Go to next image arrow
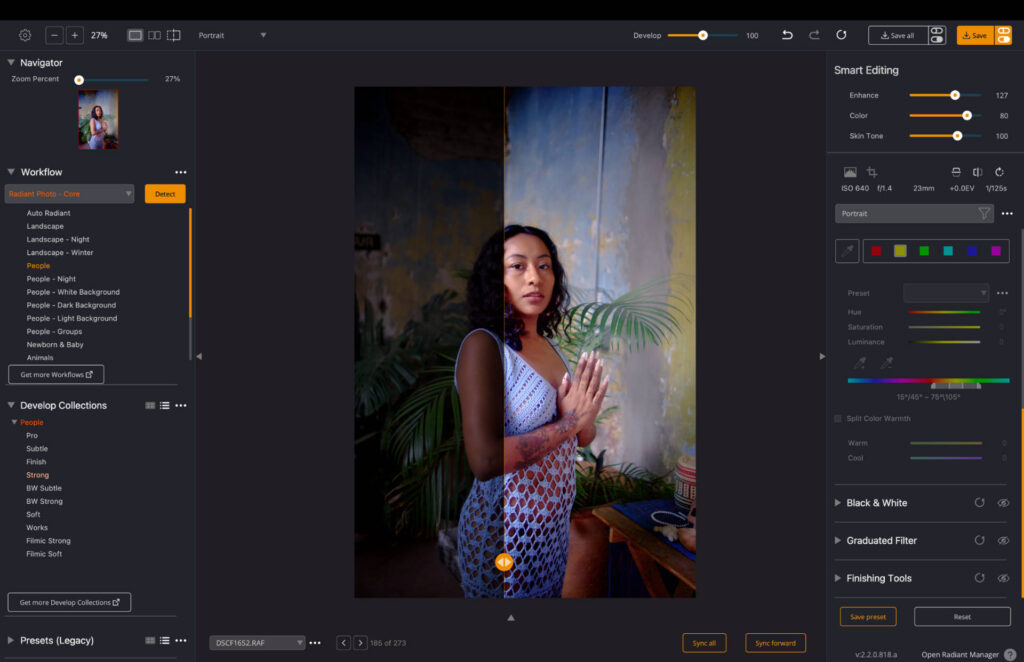Screen dimensions: 1024x662 [x=360, y=643]
